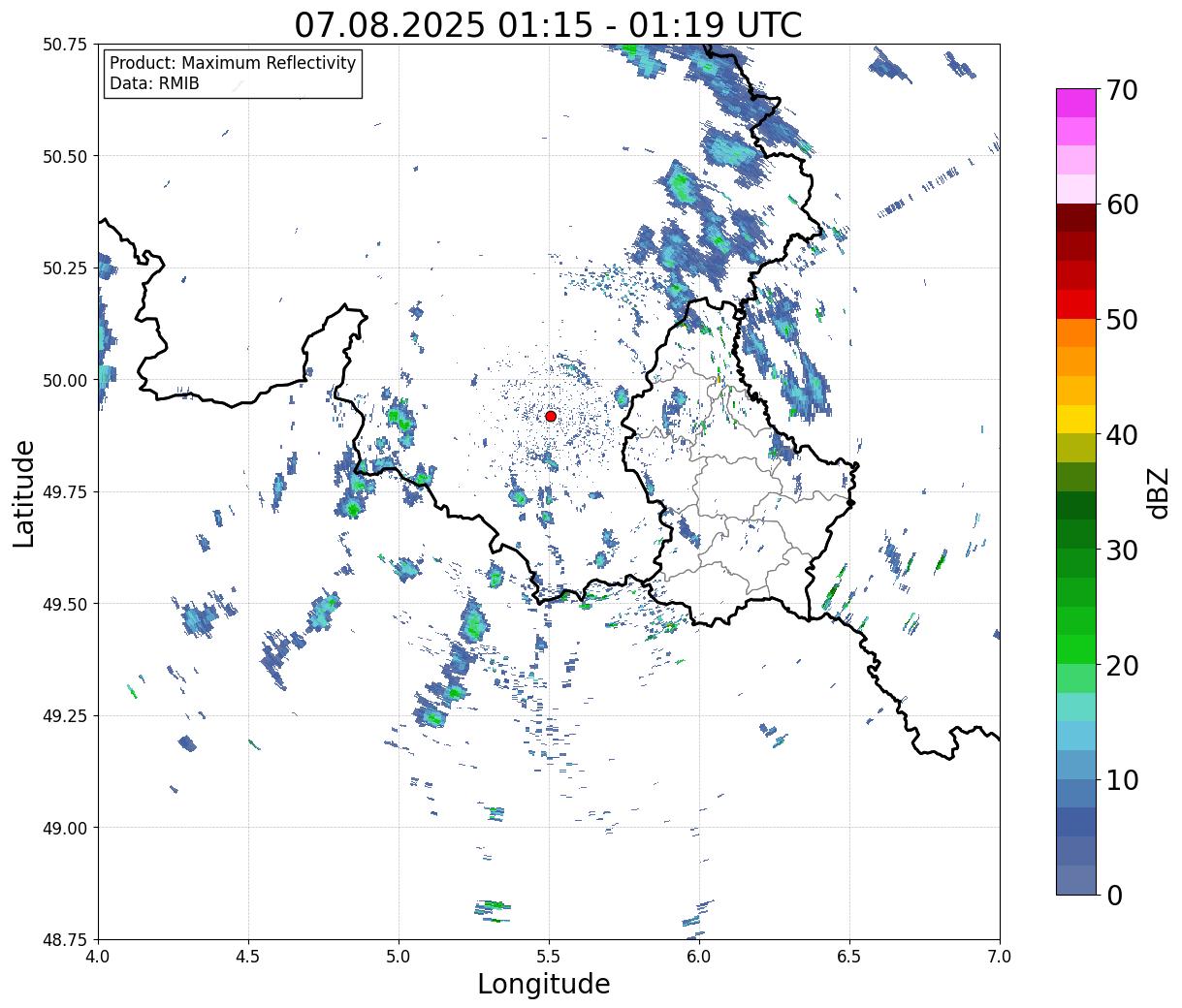1182x1008 pixels.
Task: Click the colorbar tick label 0
Action: pos(1114,895)
